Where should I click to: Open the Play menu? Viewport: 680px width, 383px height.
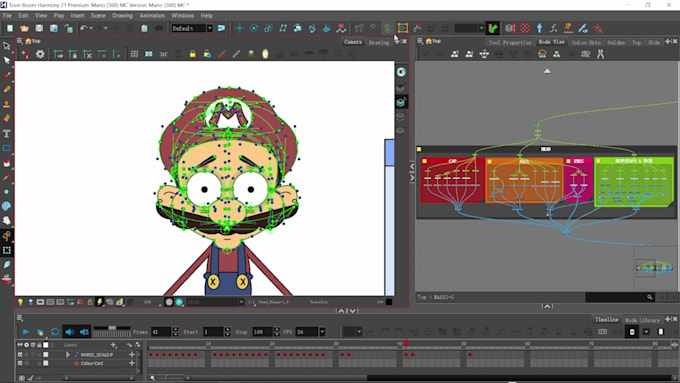point(59,16)
